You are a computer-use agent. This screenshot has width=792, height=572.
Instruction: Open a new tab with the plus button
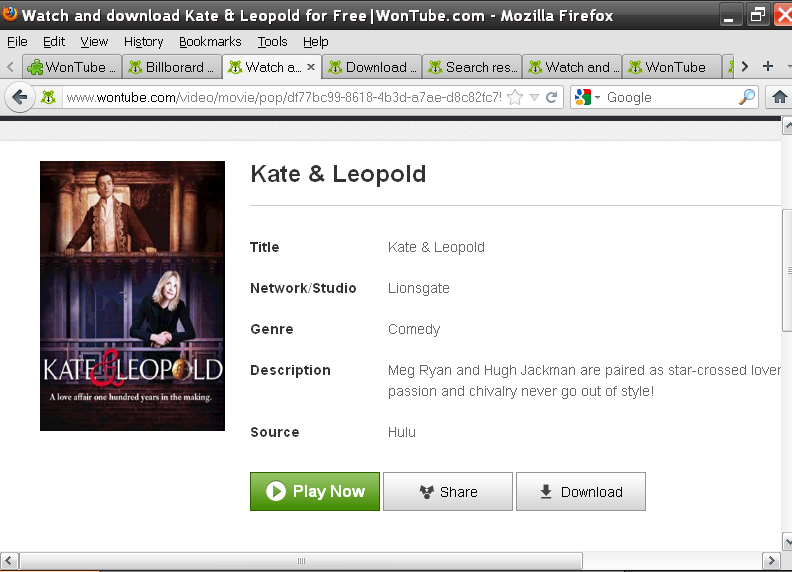[x=768, y=66]
